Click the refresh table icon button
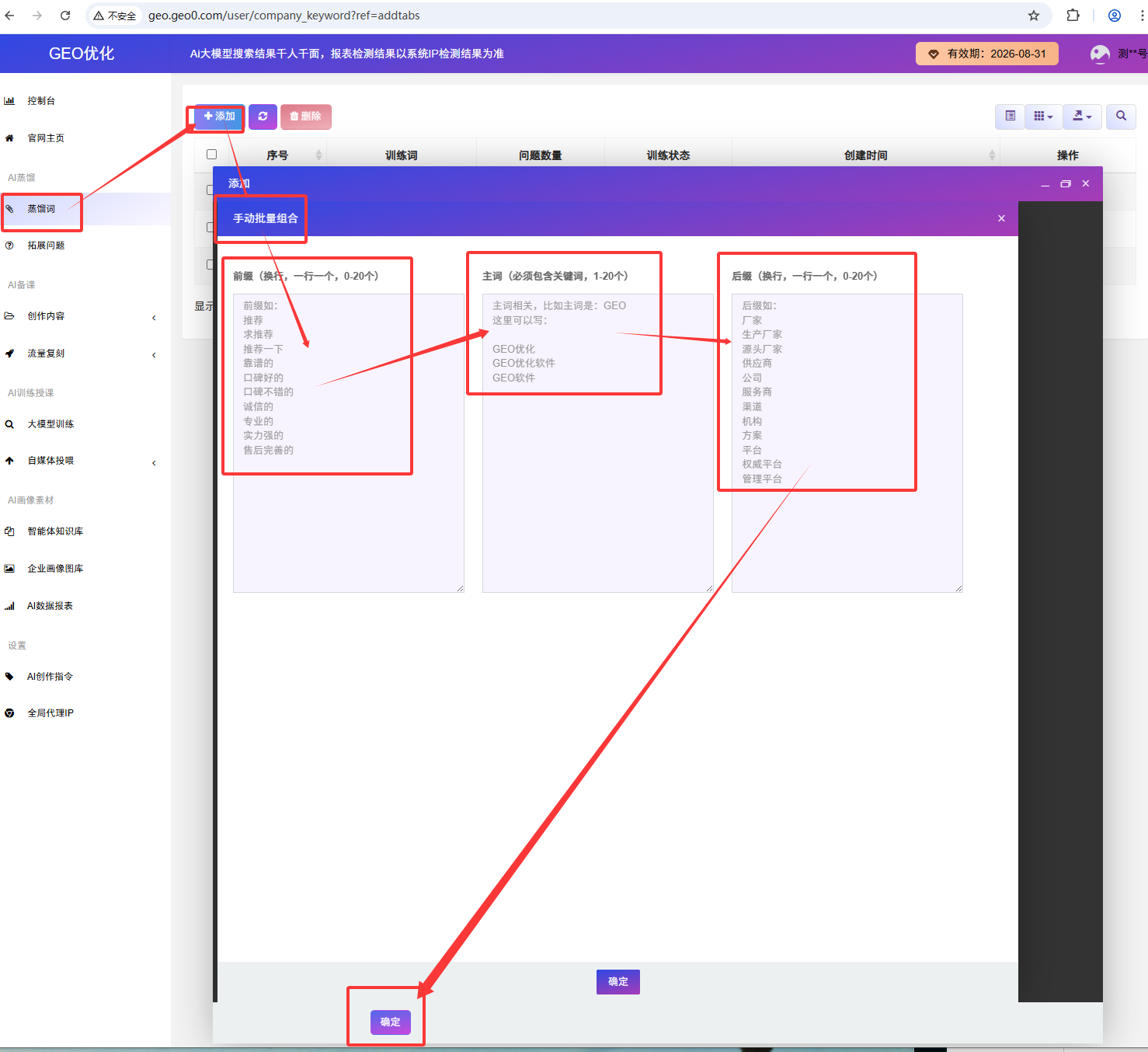 click(x=263, y=117)
